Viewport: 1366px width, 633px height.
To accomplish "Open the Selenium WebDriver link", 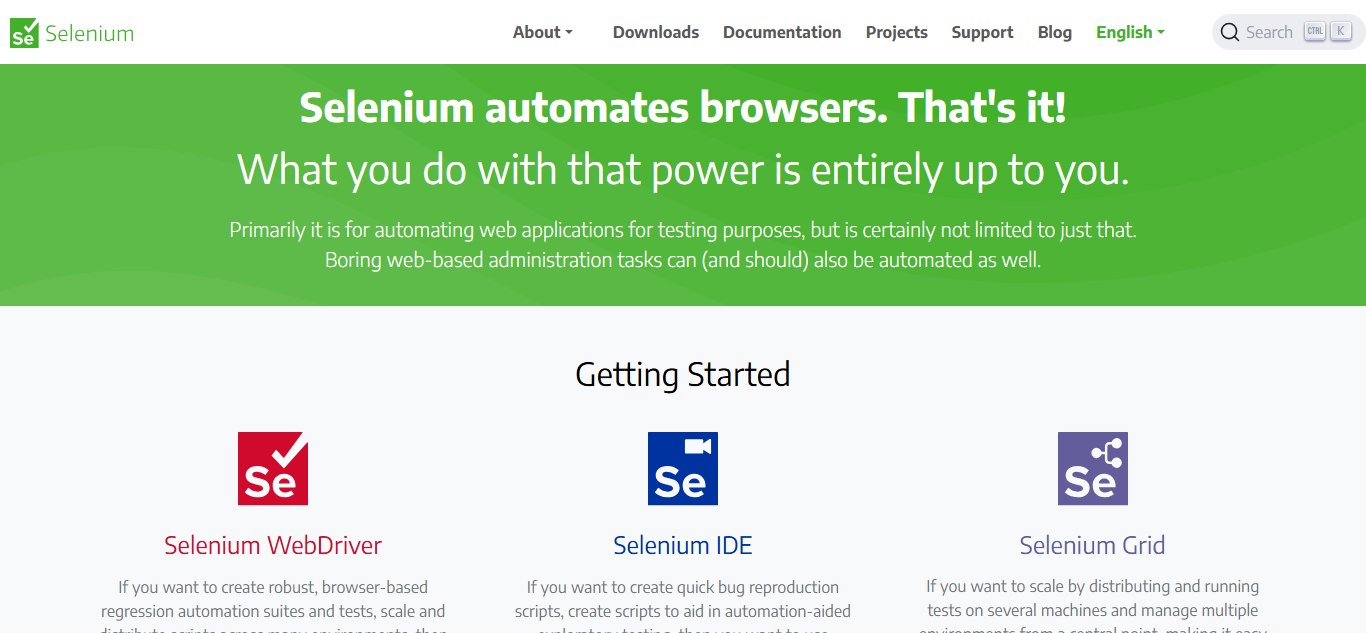I will pyautogui.click(x=272, y=545).
